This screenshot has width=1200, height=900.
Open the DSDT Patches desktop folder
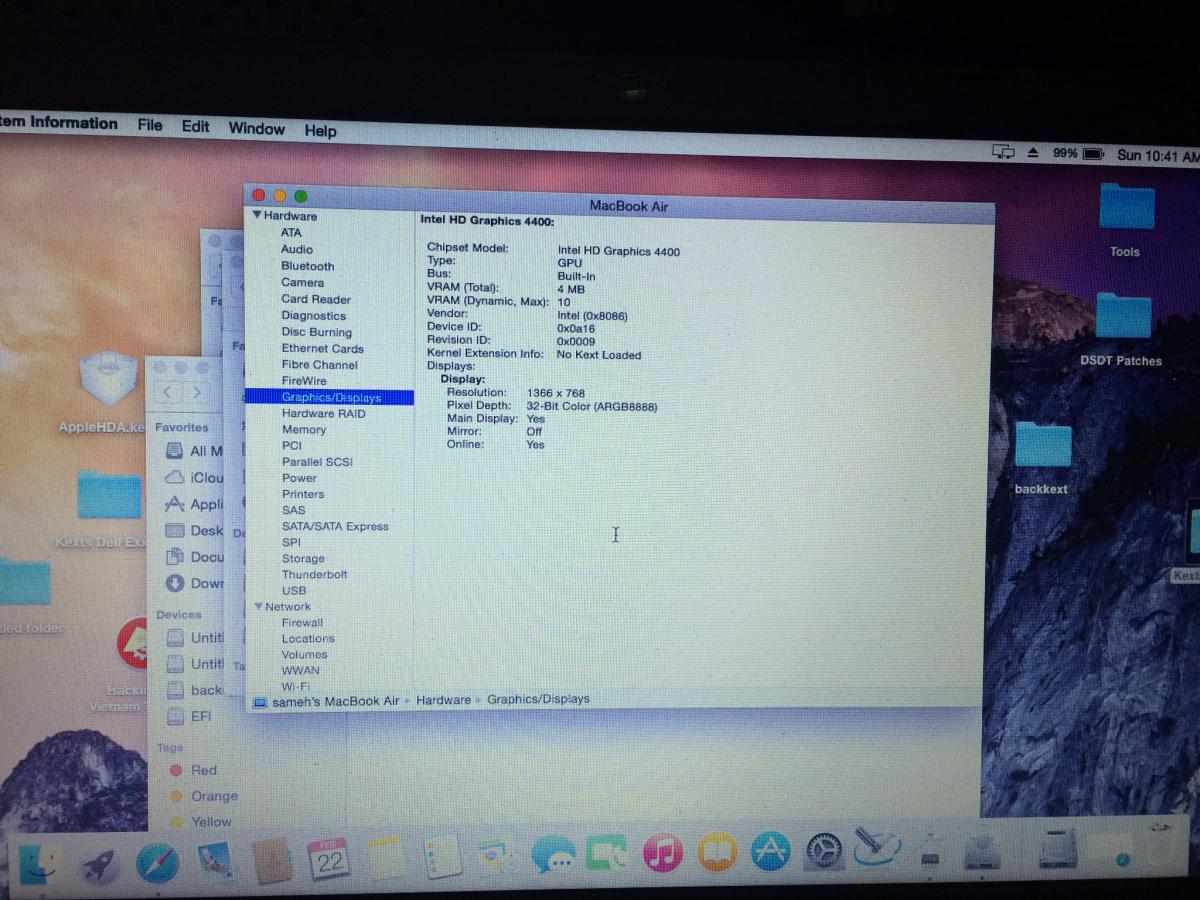point(1122,320)
